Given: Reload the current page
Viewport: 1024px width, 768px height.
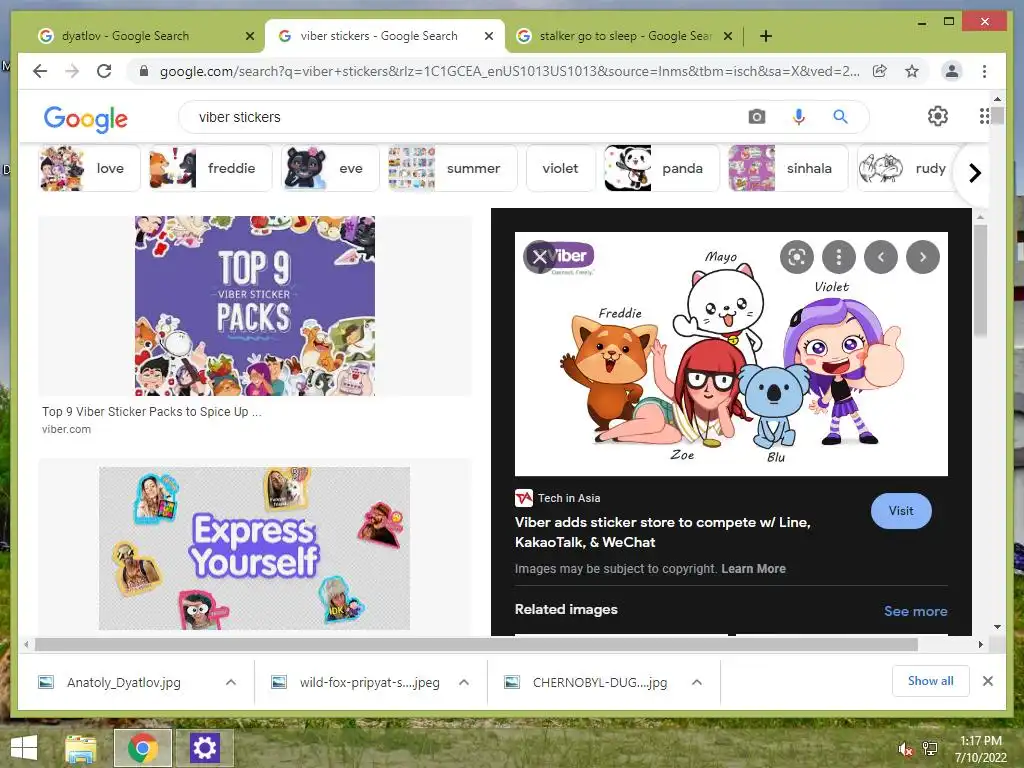Looking at the screenshot, I should click(104, 71).
